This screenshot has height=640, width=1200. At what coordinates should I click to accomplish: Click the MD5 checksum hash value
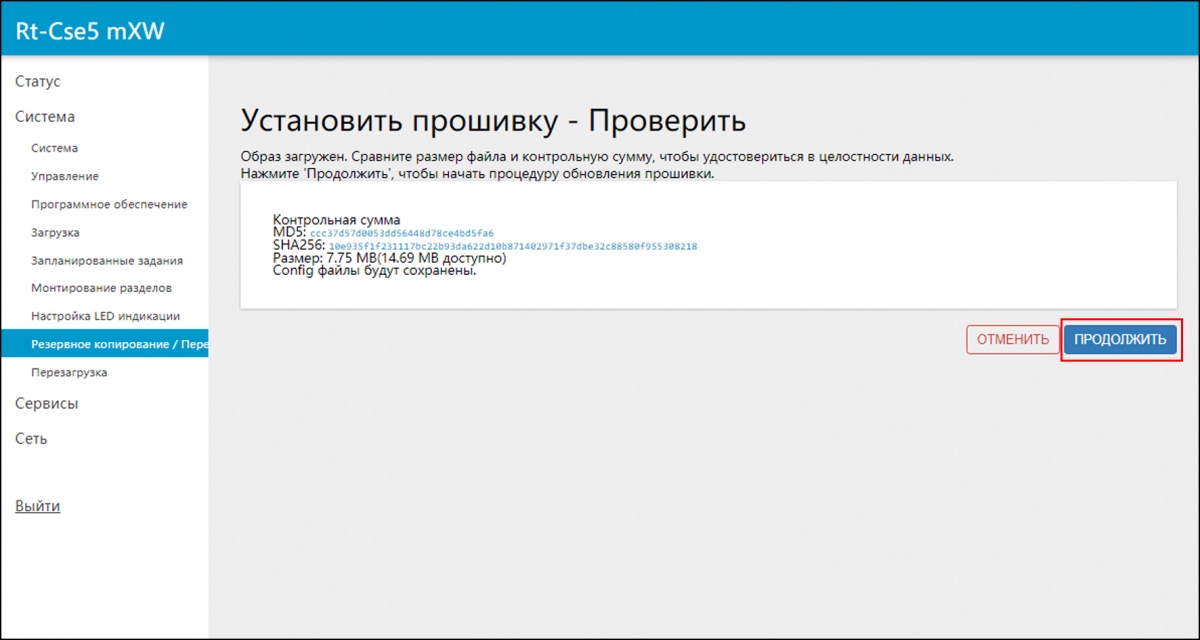[x=401, y=233]
